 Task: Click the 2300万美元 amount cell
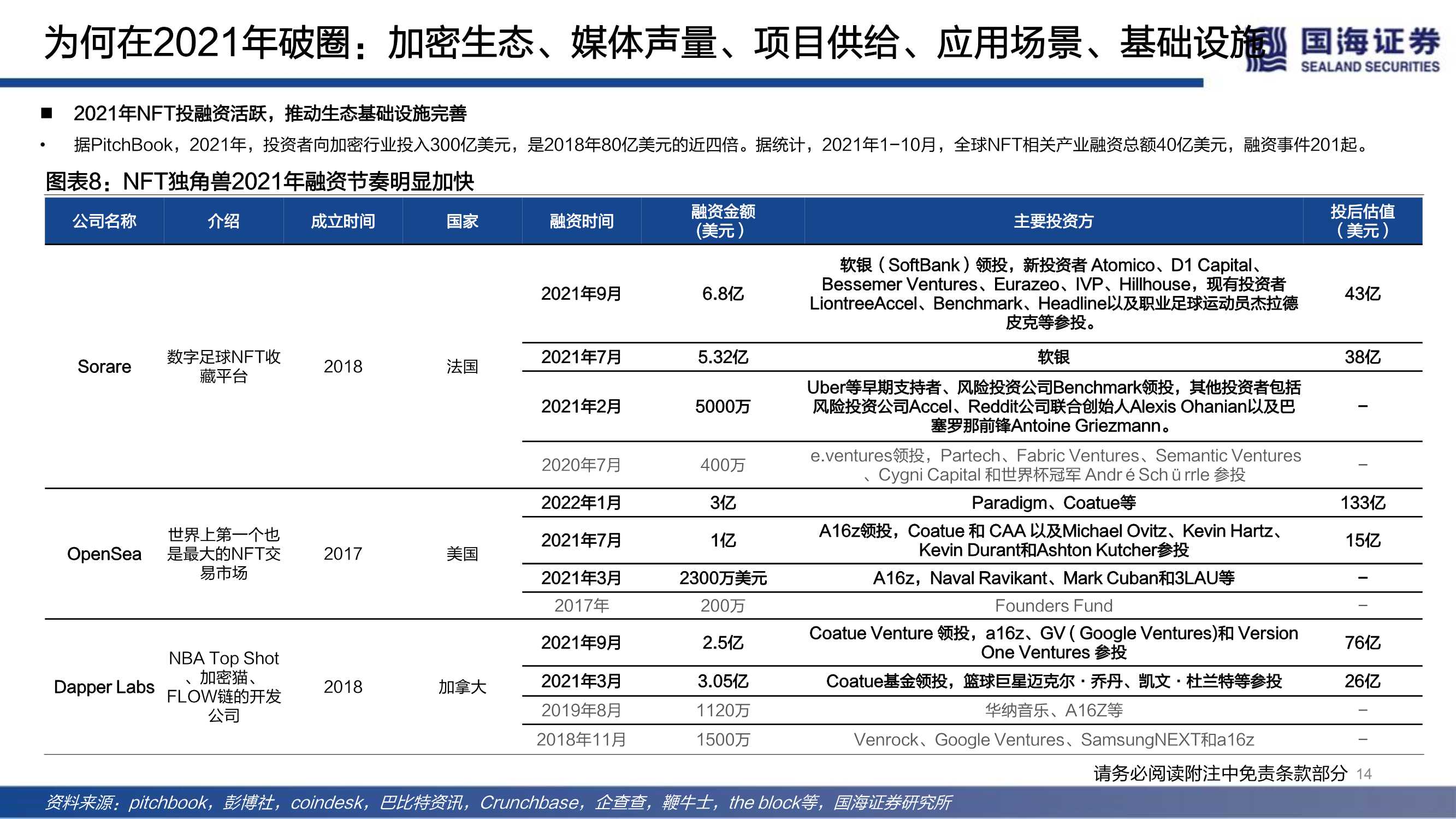(x=723, y=578)
